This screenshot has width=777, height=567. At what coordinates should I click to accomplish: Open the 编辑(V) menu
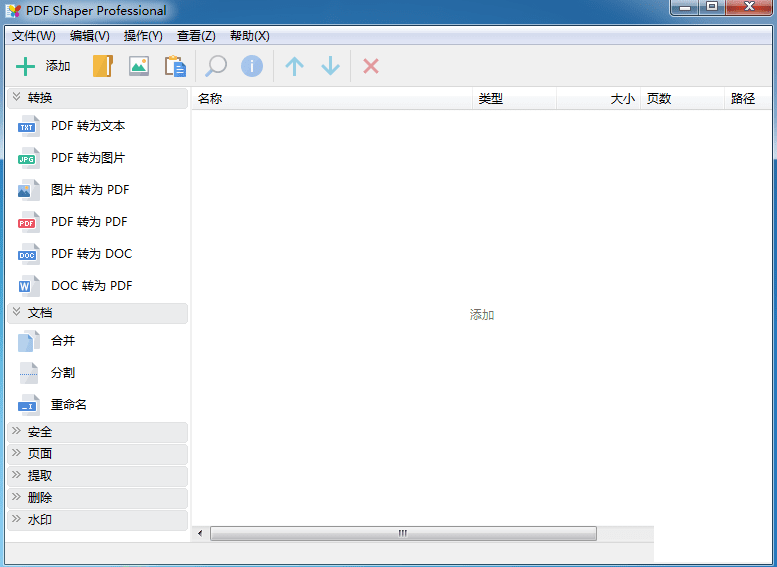(x=90, y=36)
